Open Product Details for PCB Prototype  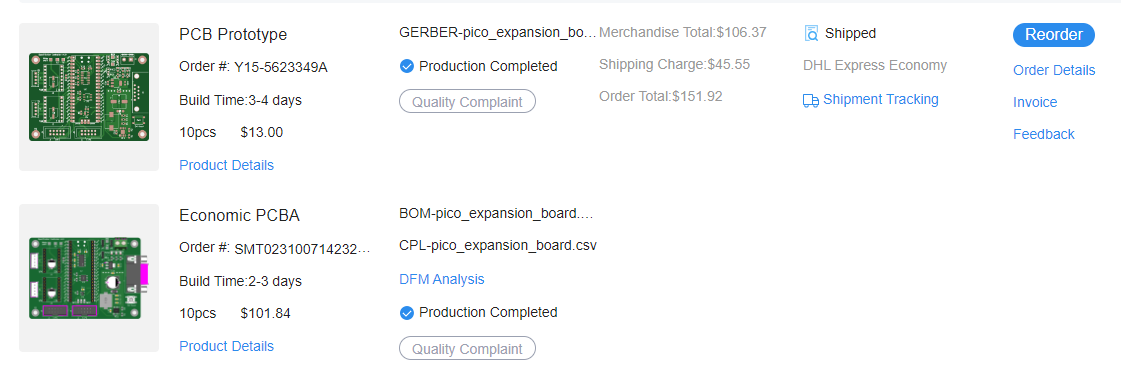click(226, 165)
